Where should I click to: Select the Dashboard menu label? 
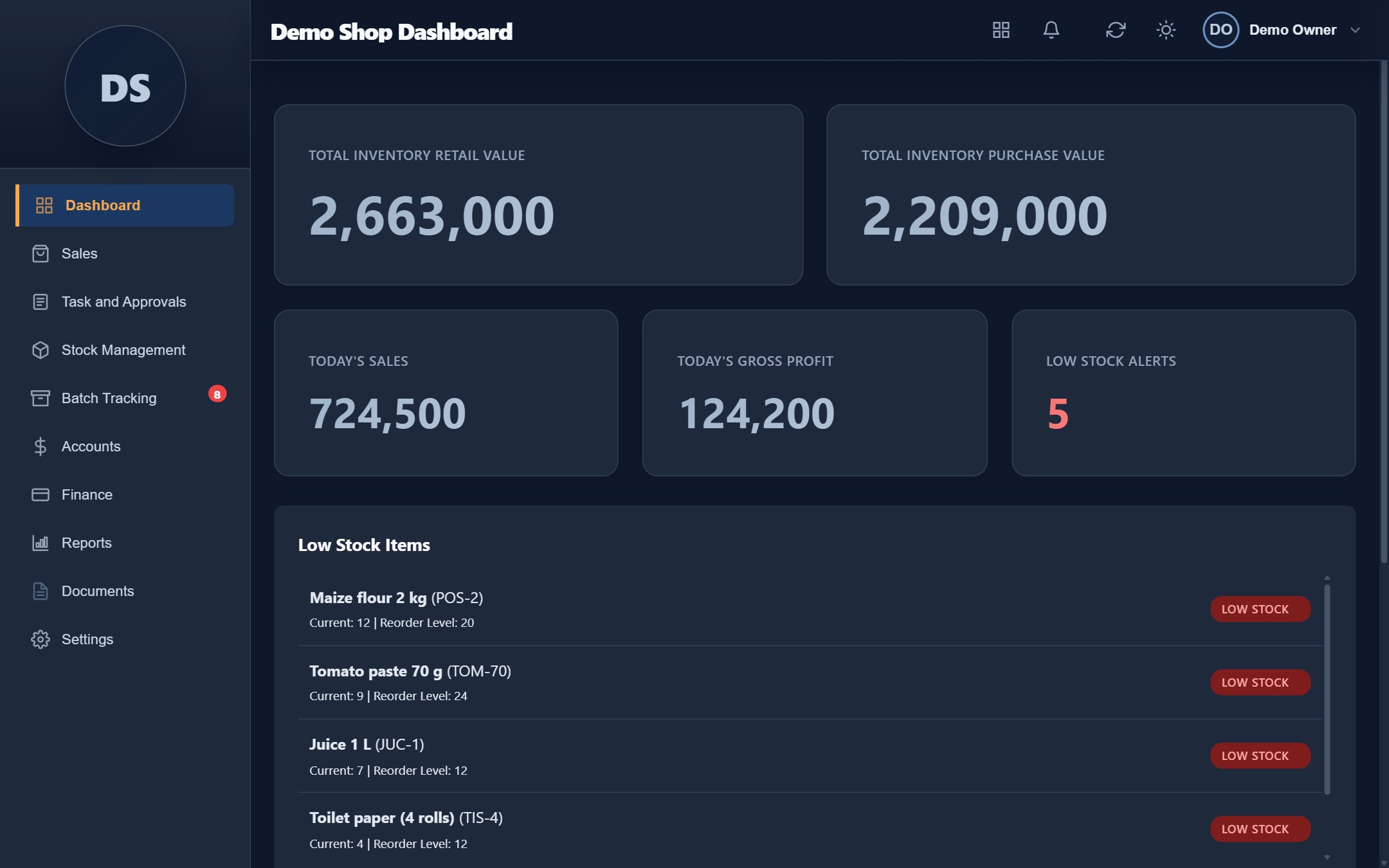pyautogui.click(x=103, y=206)
